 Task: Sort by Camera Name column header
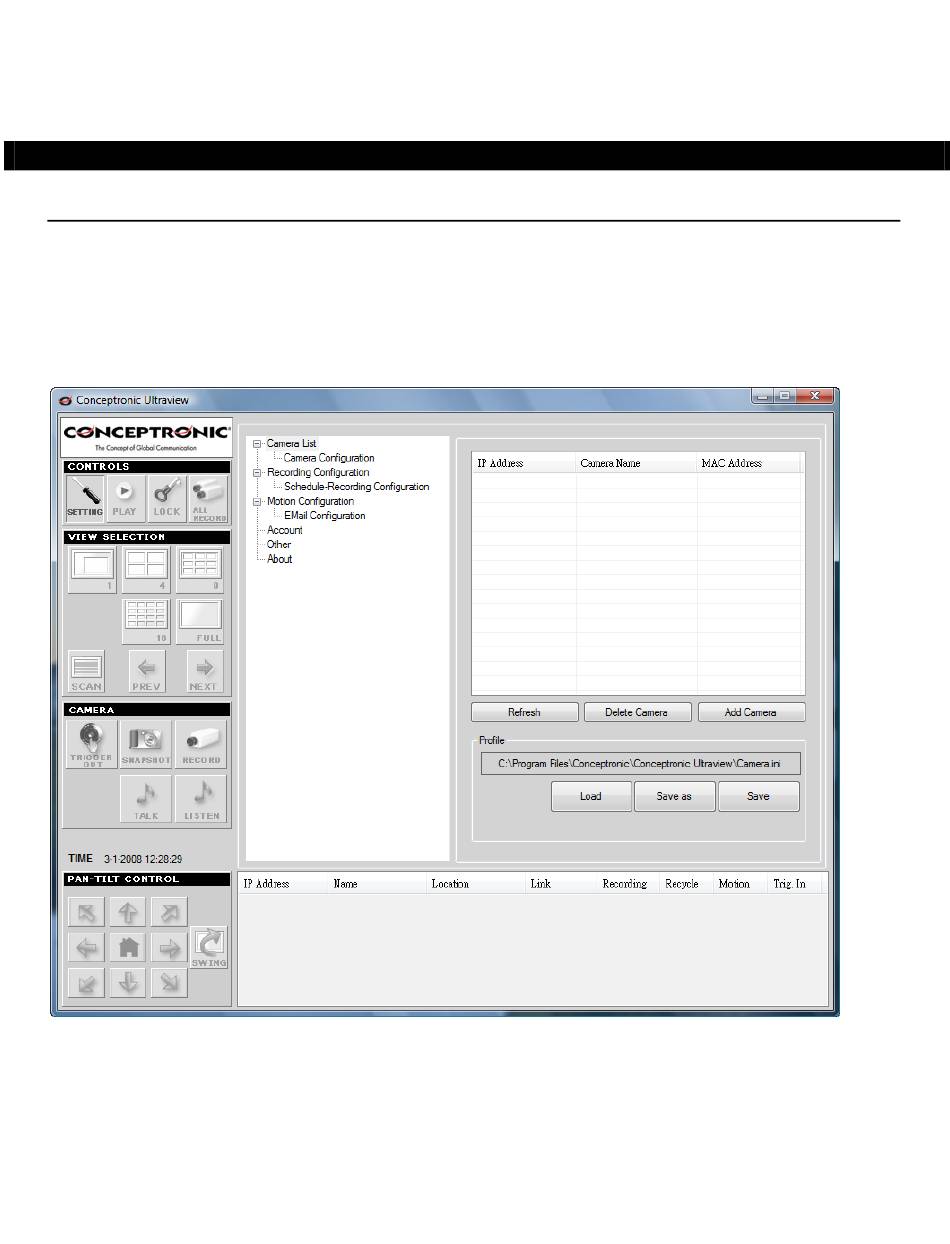coord(637,463)
